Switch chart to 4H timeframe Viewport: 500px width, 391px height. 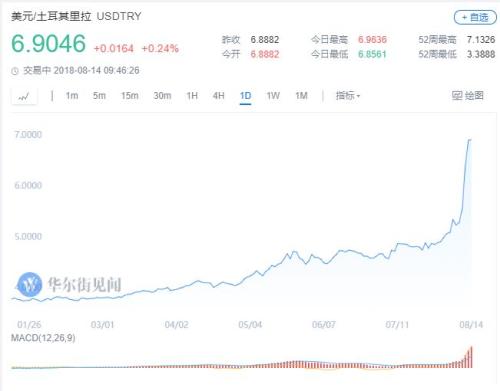pyautogui.click(x=218, y=96)
